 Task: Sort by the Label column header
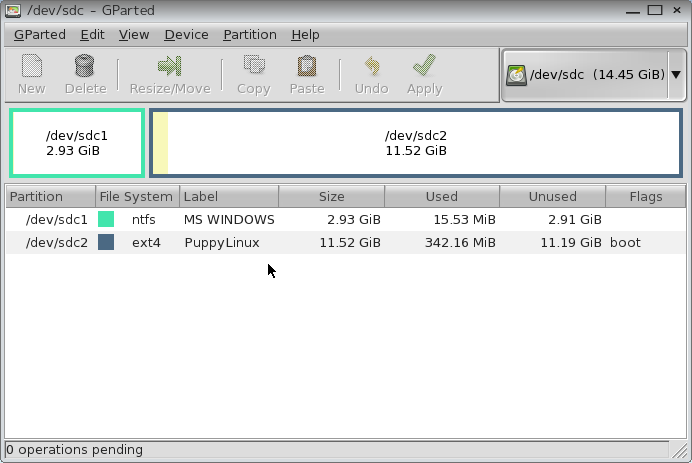click(229, 196)
